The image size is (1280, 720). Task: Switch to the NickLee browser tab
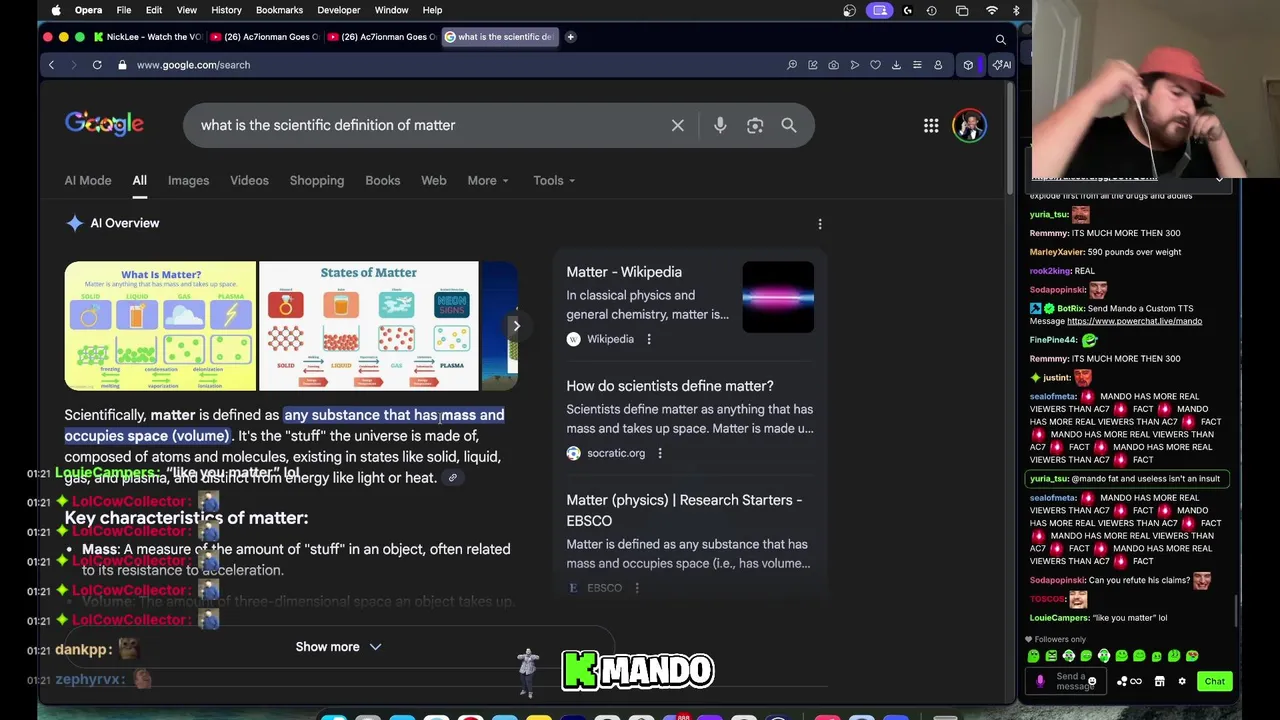[x=148, y=37]
